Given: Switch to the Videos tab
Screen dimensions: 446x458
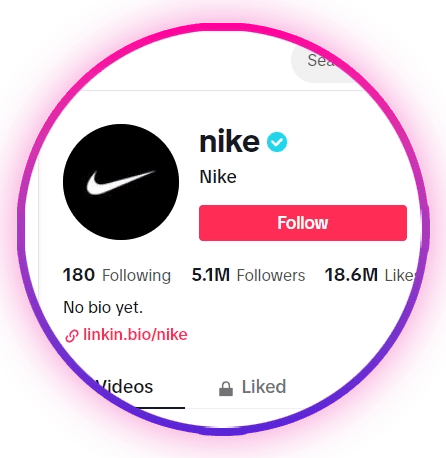Looking at the screenshot, I should click(124, 387).
